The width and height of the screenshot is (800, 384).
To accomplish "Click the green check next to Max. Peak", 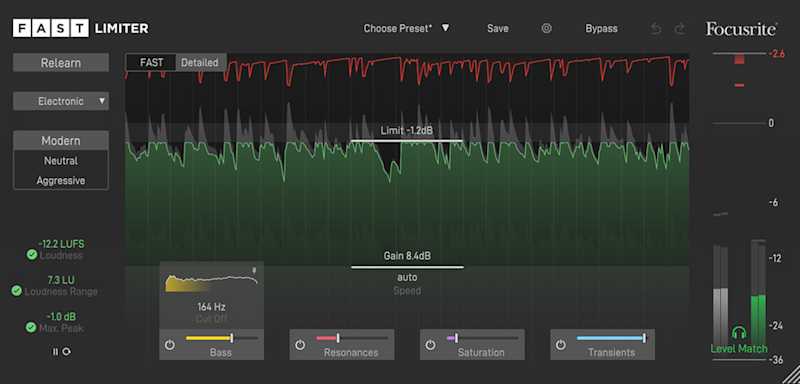I will tap(32, 327).
